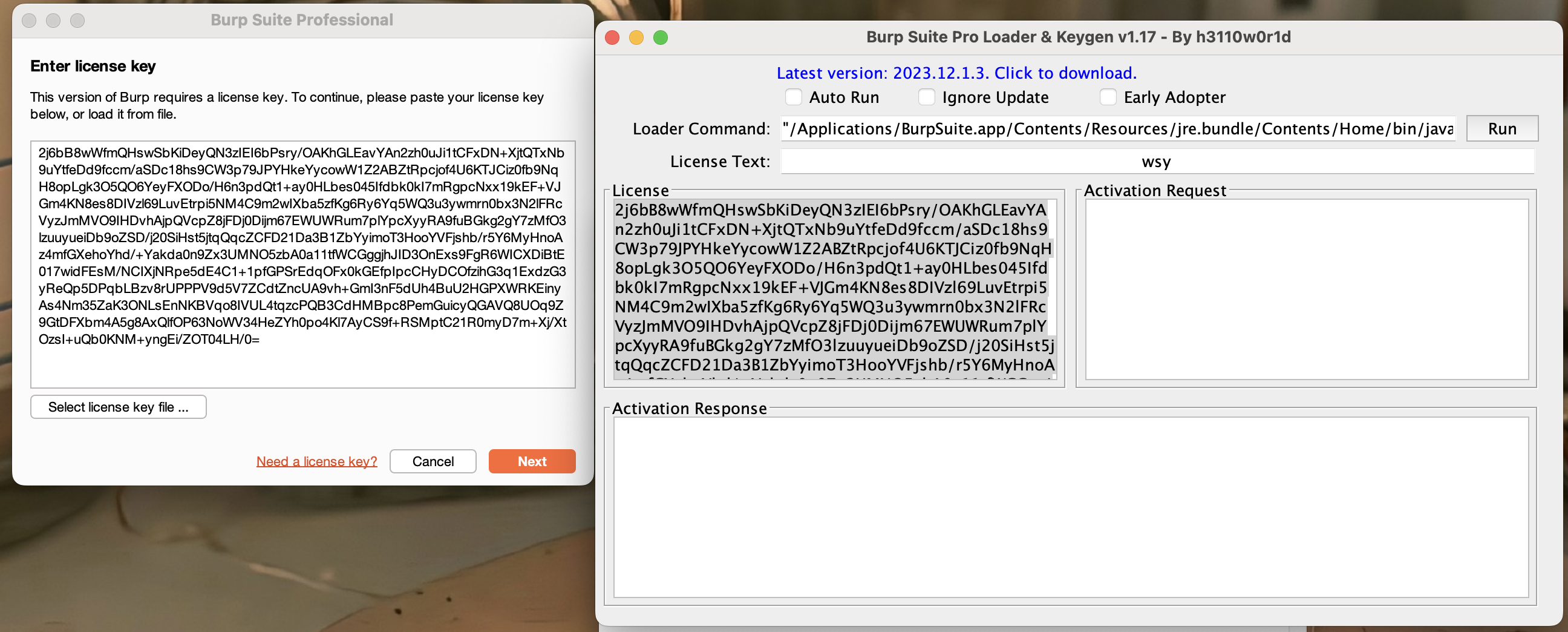Viewport: 1568px width, 632px height.
Task: Maximize Keygen window with green button
Action: pyautogui.click(x=661, y=38)
